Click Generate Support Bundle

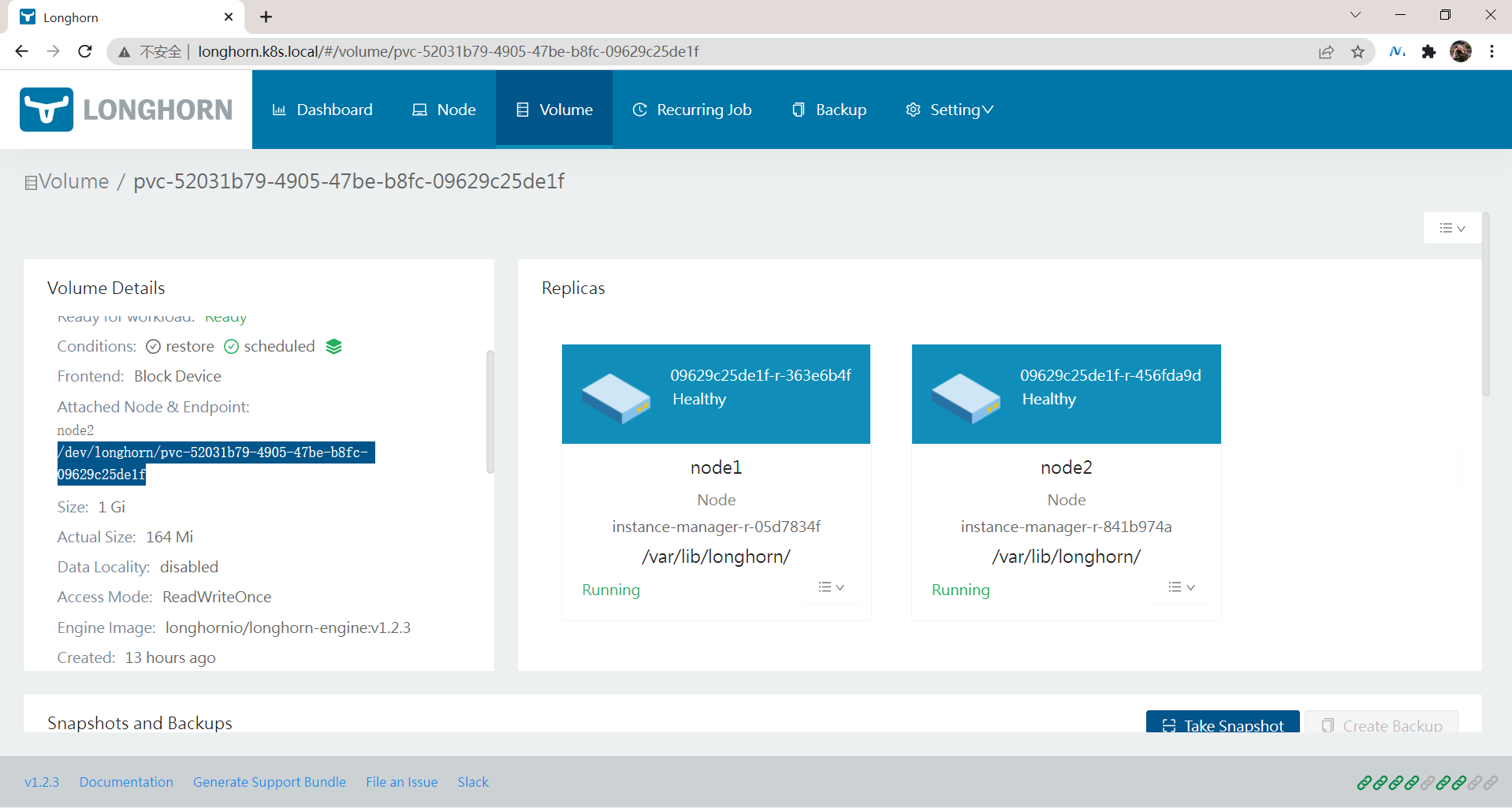[x=270, y=782]
